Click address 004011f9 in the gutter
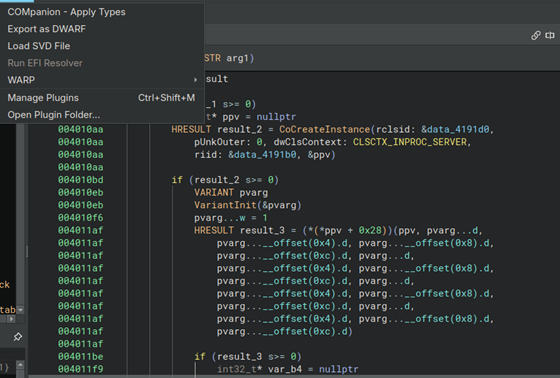 tap(81, 369)
